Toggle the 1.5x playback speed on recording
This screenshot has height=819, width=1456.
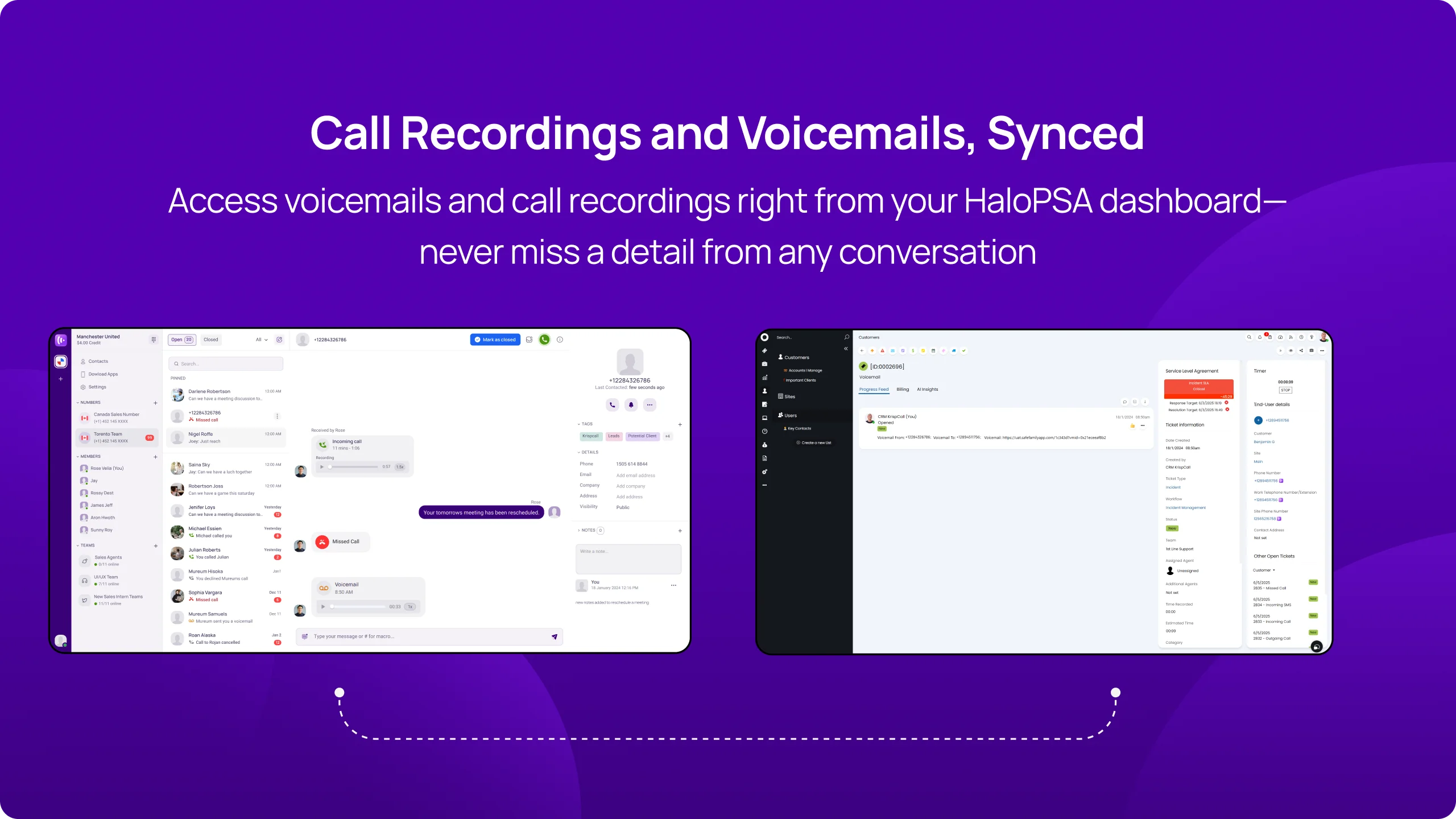point(400,467)
